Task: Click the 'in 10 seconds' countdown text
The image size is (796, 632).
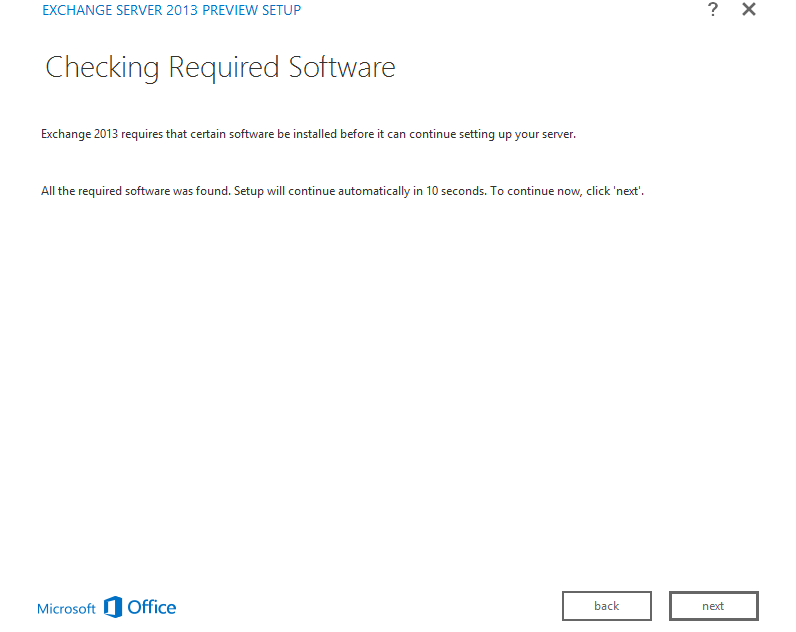Action: [x=448, y=191]
